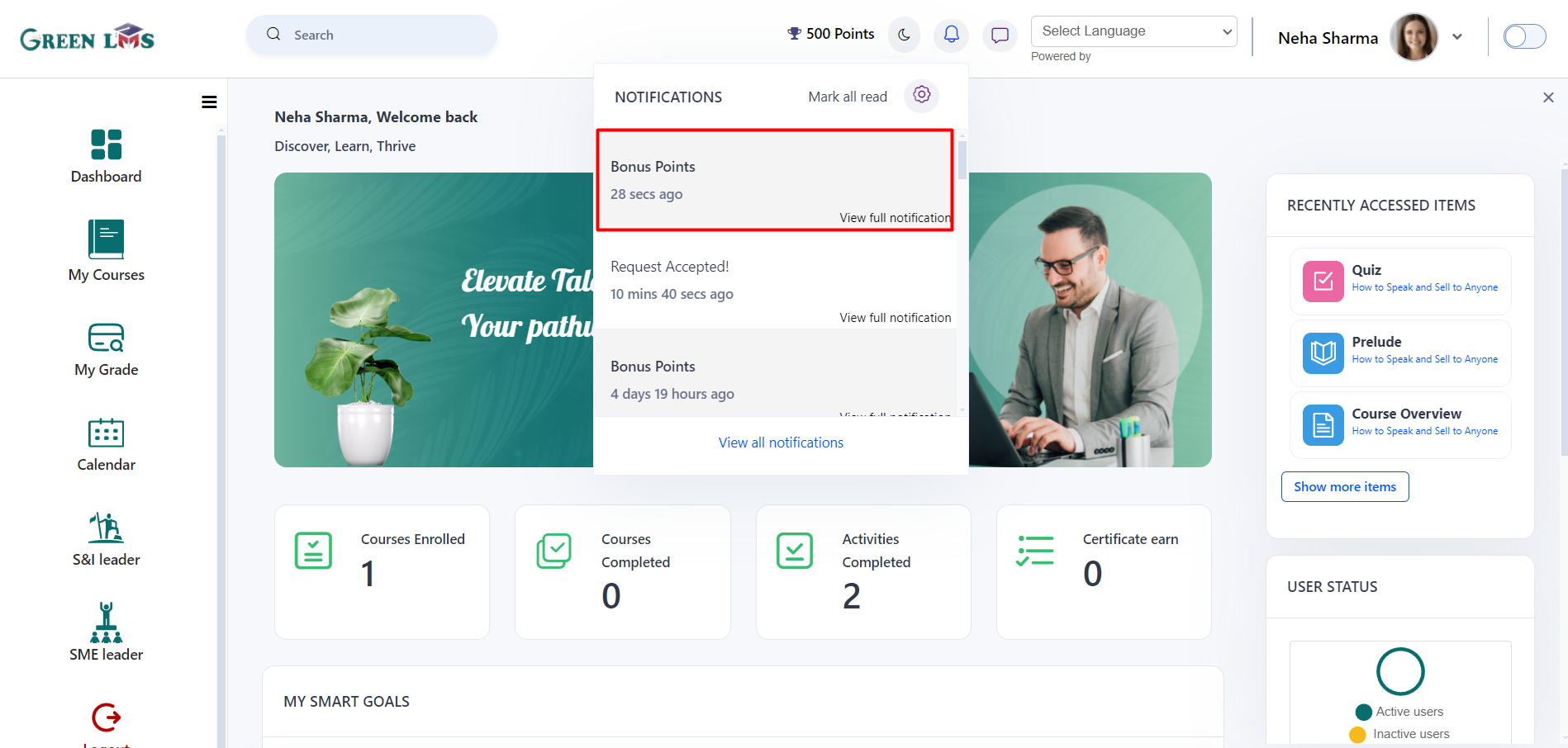Screen dimensions: 1568x748
Task: Go to My Grade in the sidebar
Action: (106, 337)
